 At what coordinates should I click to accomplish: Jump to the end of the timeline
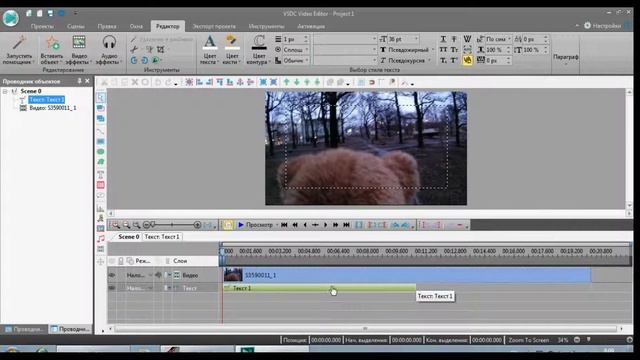[346, 225]
